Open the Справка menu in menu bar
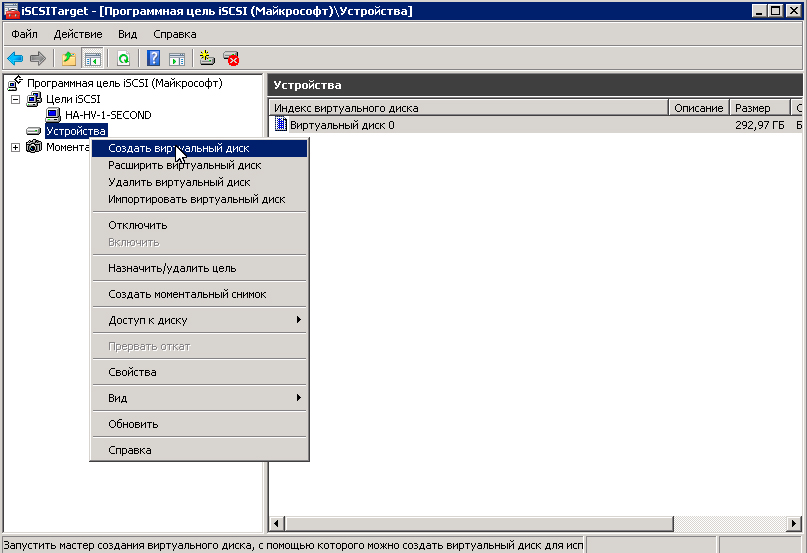This screenshot has height=553, width=807. [x=174, y=34]
